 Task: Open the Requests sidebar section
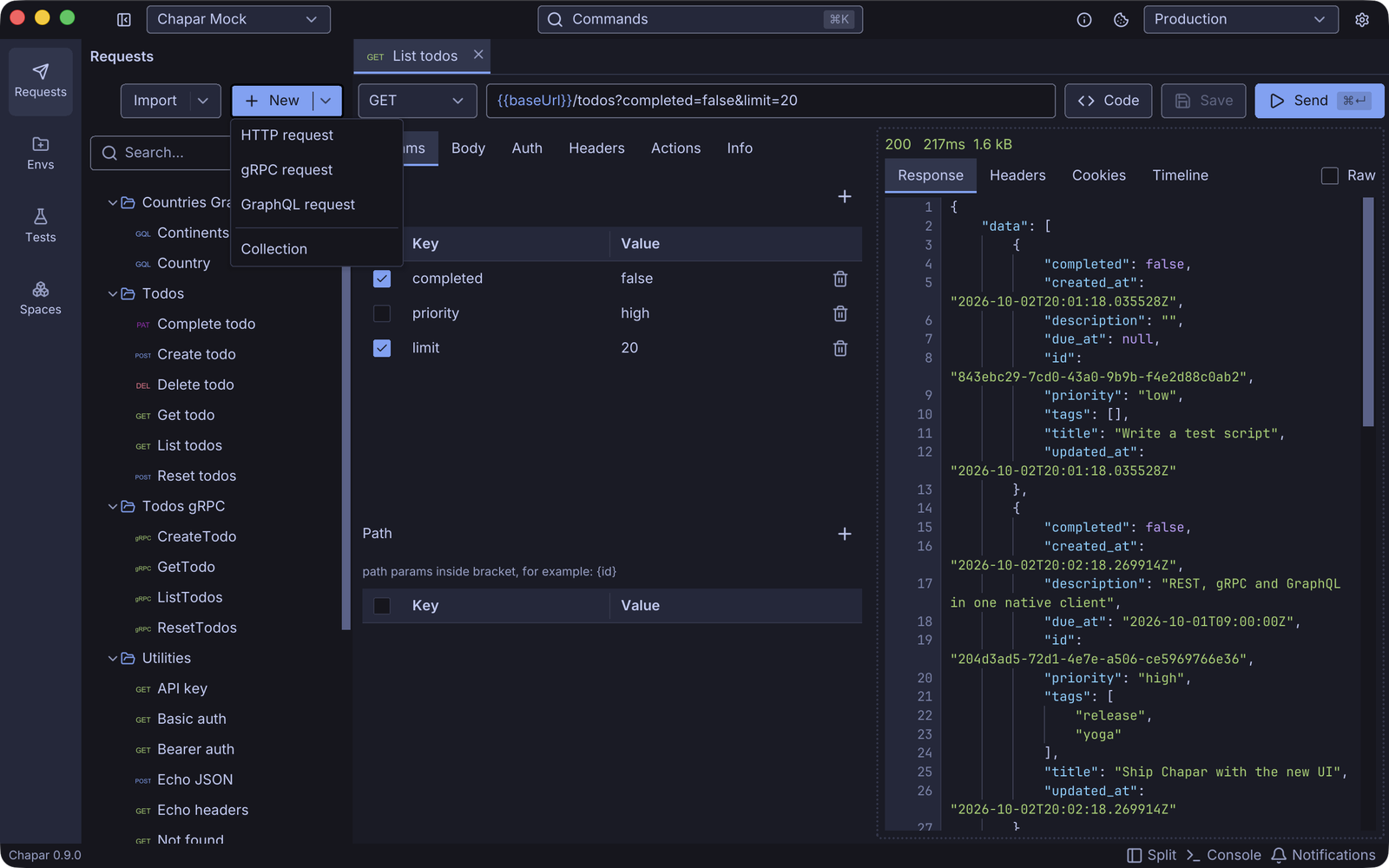pyautogui.click(x=41, y=82)
